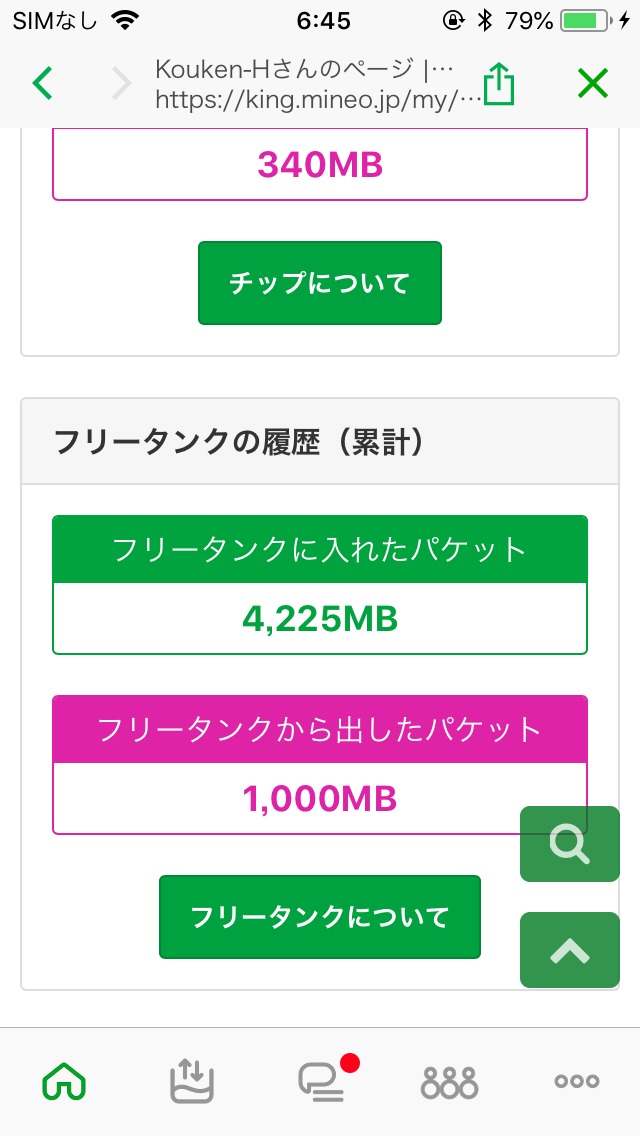Image resolution: width=640 pixels, height=1136 pixels.
Task: Tap the 4,225MB value
Action: point(320,620)
